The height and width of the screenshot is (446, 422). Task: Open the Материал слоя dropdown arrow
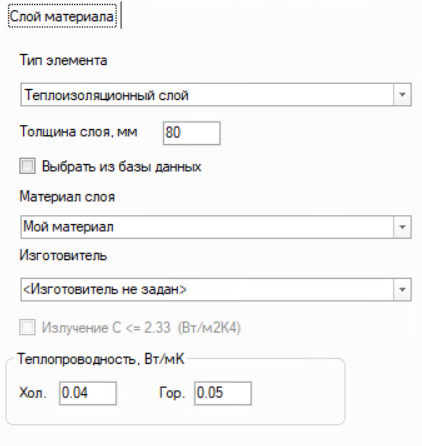(402, 227)
